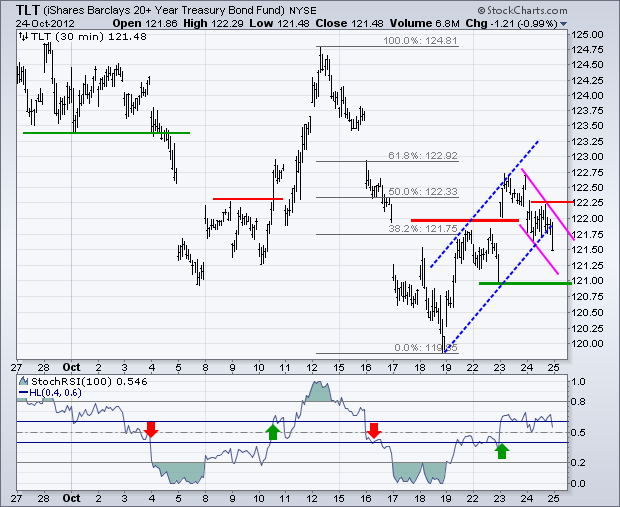Click the Low 121.48 value in header

tap(279, 24)
